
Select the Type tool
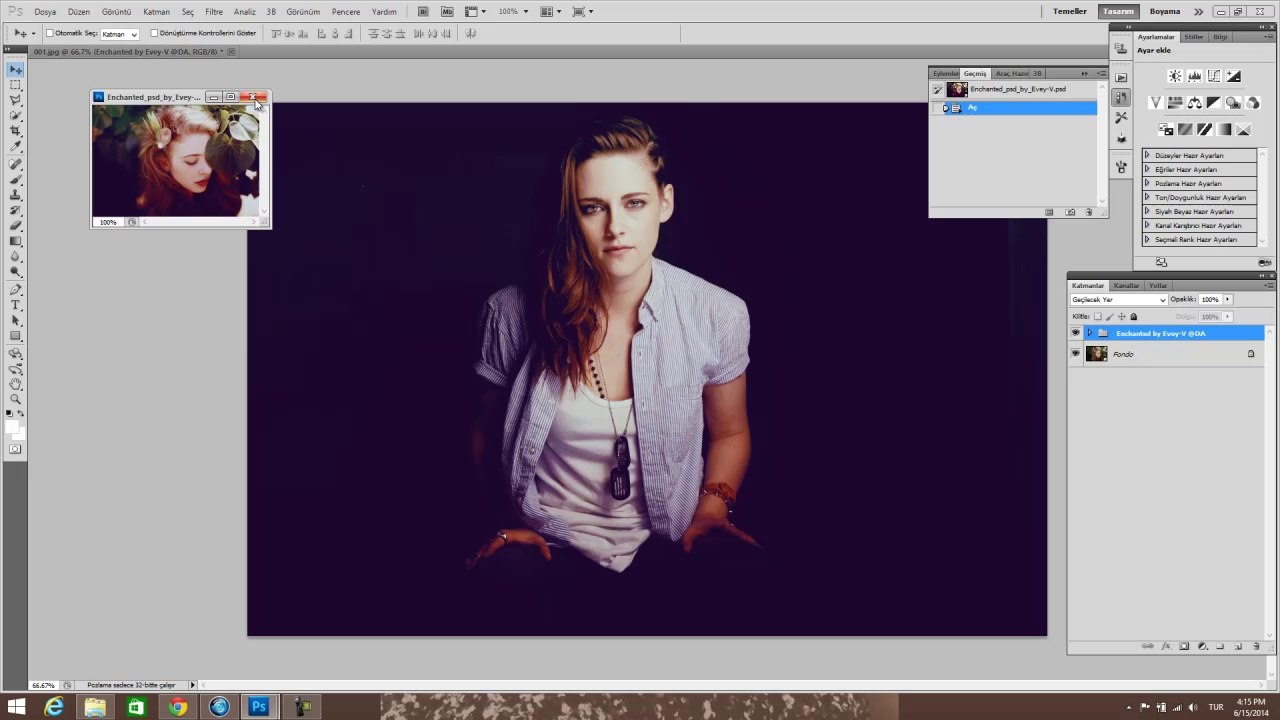16,305
